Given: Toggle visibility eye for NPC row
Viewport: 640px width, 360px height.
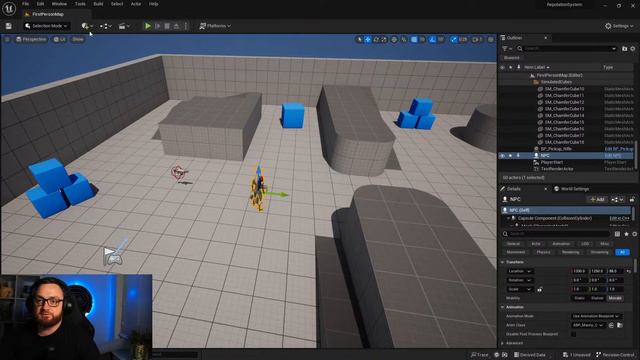Looking at the screenshot, I should (x=502, y=156).
